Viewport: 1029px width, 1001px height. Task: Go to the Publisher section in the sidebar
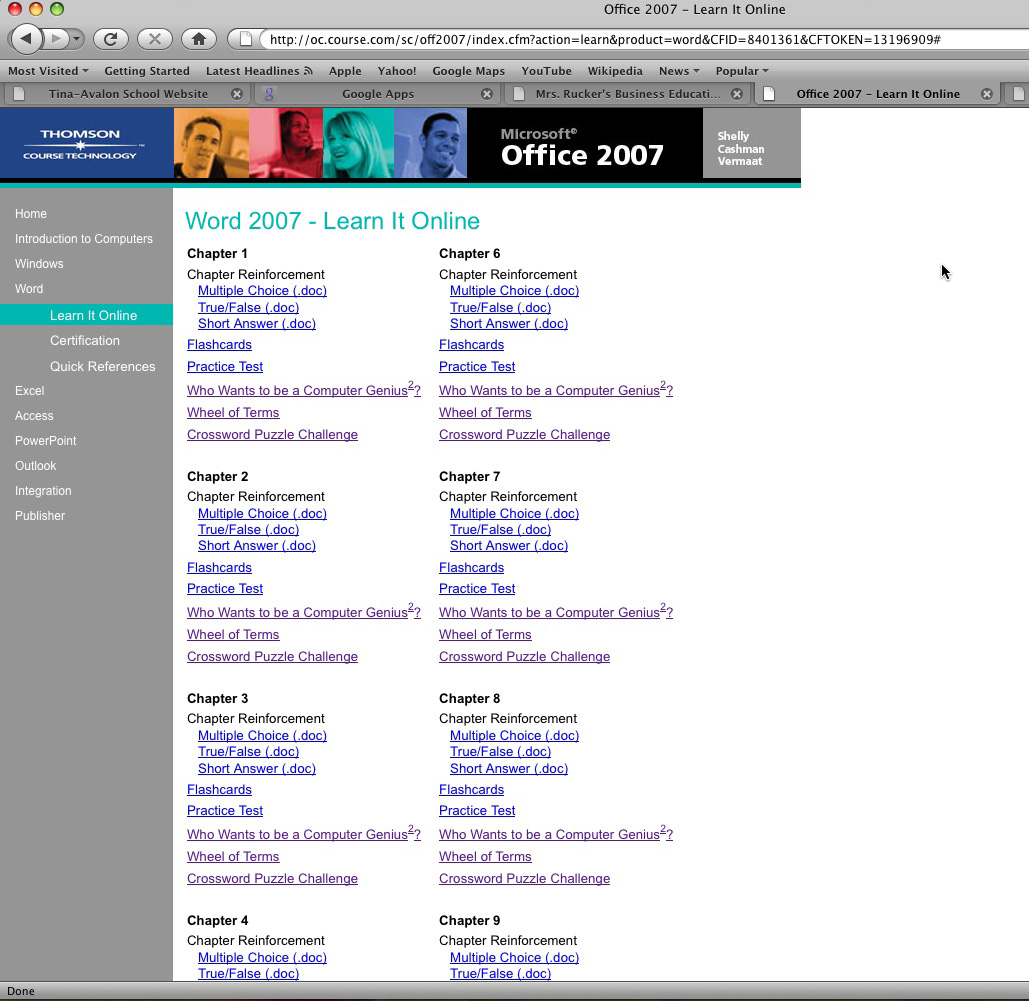click(40, 516)
